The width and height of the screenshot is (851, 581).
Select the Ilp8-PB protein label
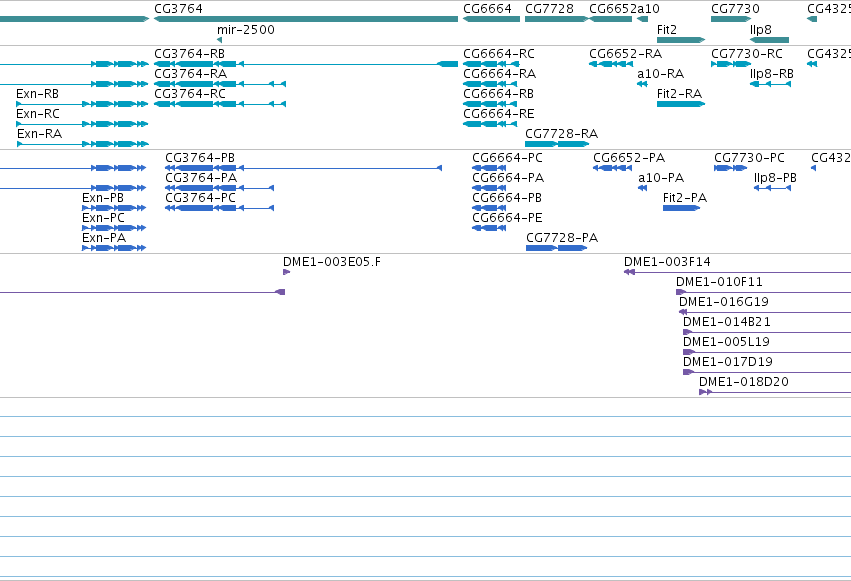coord(776,178)
